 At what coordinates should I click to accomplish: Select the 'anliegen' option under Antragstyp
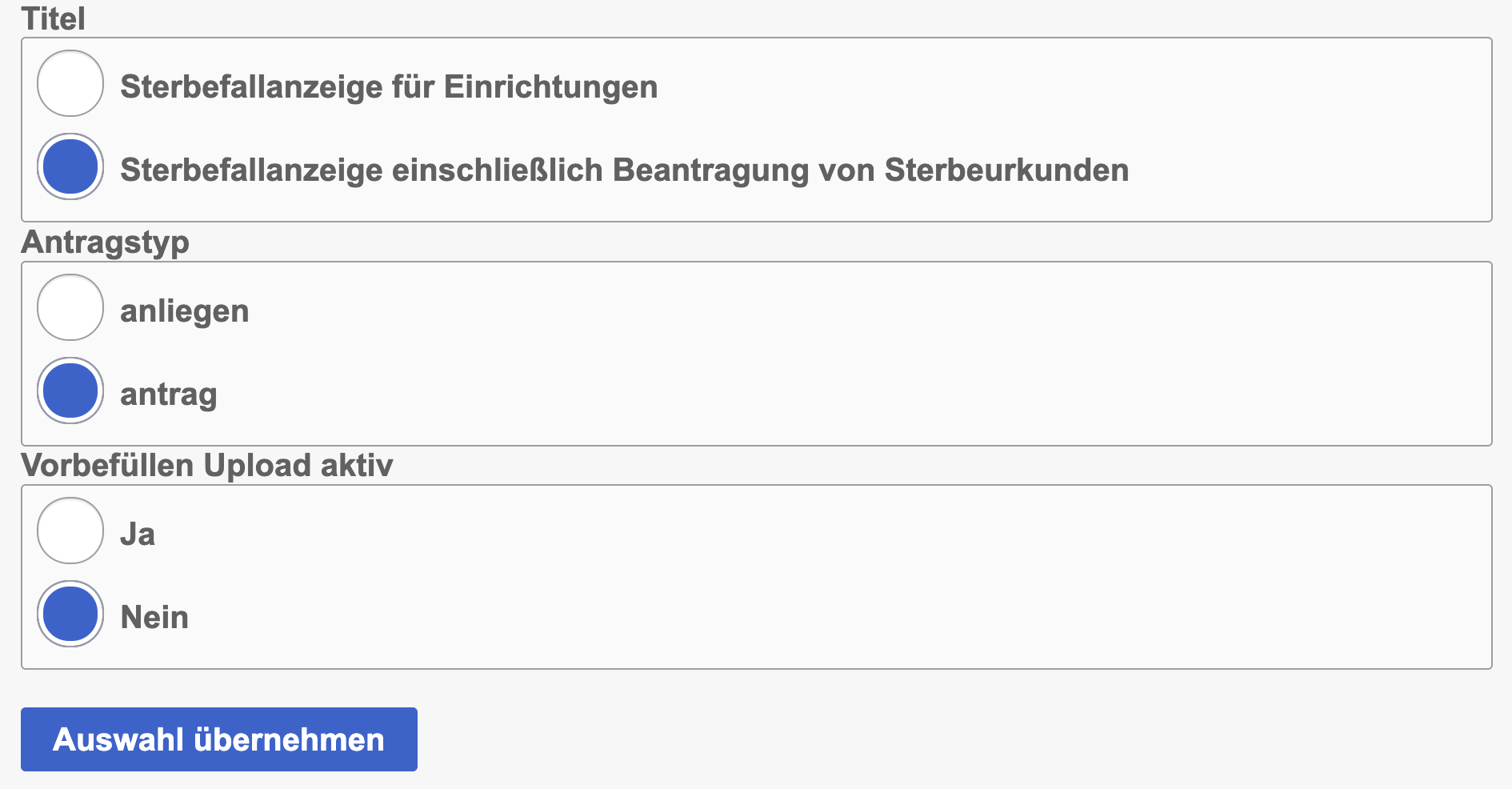point(70,307)
